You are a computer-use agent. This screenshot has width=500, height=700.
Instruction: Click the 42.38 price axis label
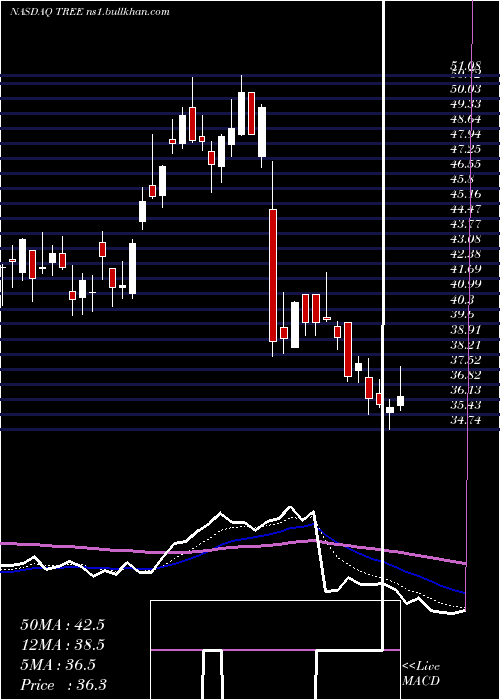[x=465, y=254]
